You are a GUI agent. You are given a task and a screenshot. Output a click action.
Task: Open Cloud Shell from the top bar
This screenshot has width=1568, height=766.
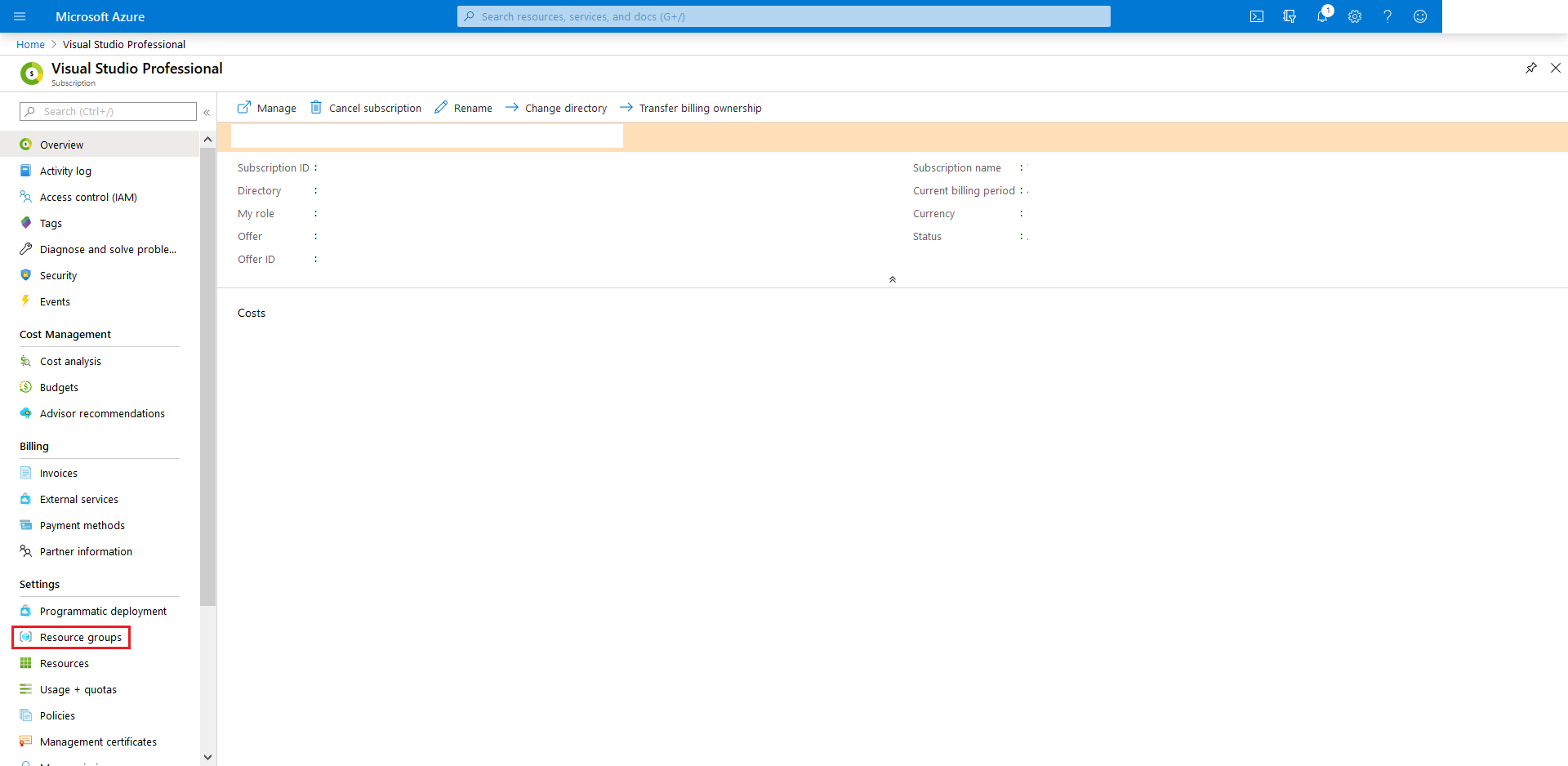point(1257,16)
